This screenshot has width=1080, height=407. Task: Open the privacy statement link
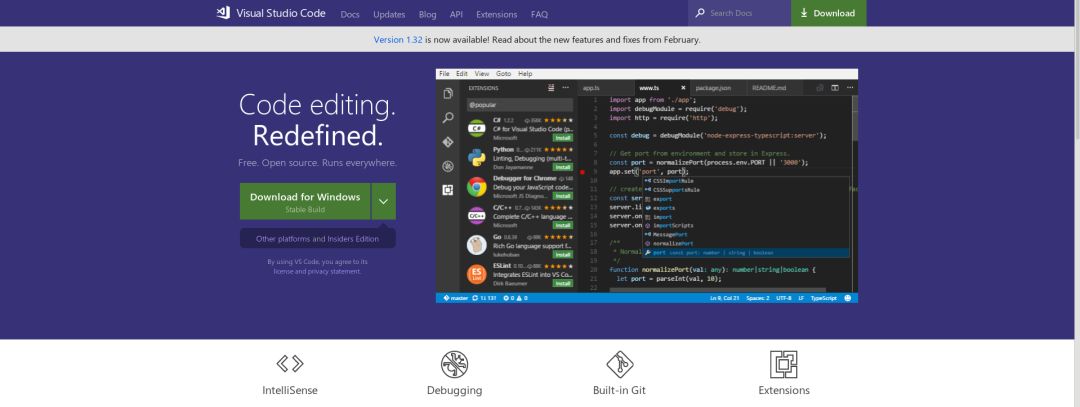pos(334,271)
